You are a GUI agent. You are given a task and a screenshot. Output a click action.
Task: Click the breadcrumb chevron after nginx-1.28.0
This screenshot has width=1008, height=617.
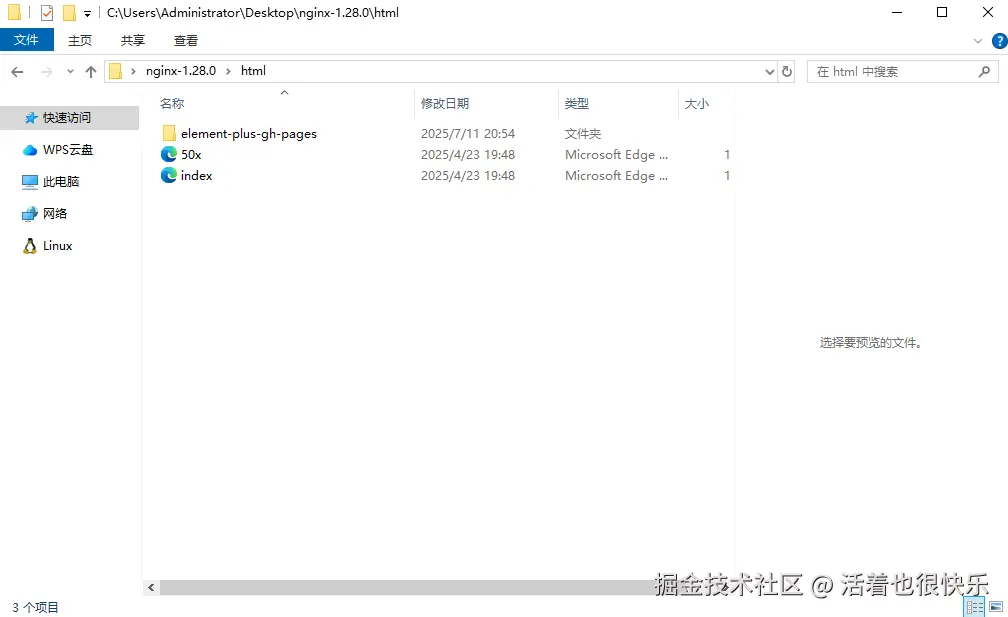tap(227, 71)
